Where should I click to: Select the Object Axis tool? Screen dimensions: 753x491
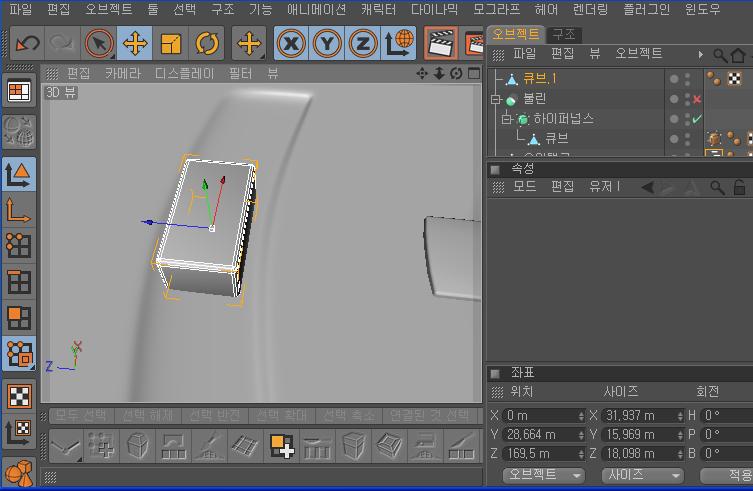(19, 210)
